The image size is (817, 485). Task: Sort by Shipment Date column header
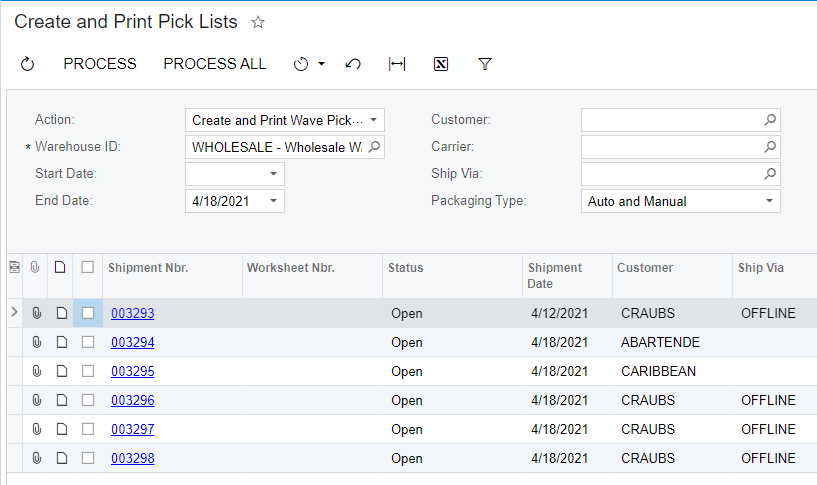click(x=554, y=276)
